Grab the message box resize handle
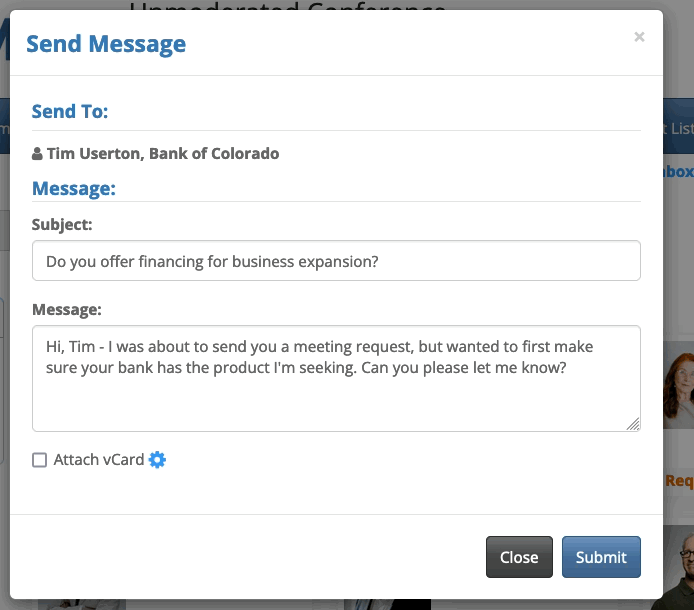The image size is (694, 610). 633,424
